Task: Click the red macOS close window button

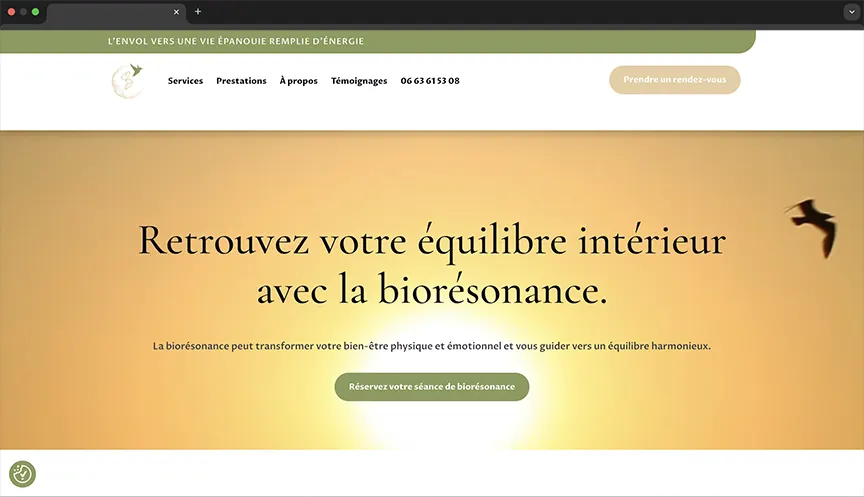Action: [11, 12]
